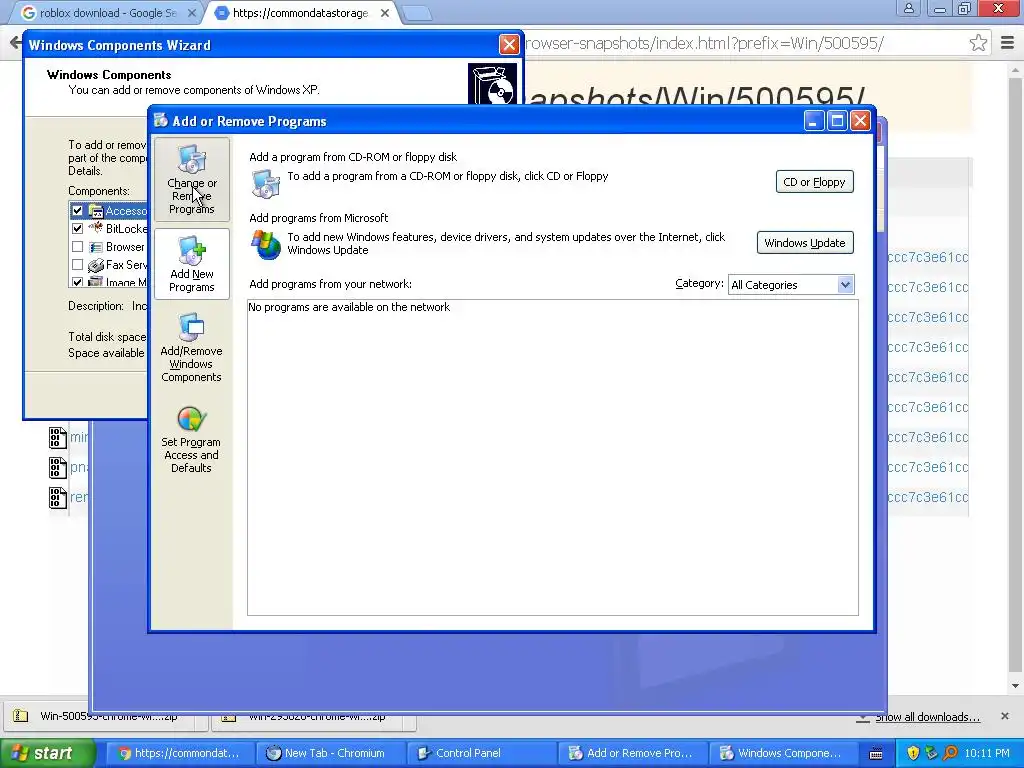1024x768 pixels.
Task: Open Set Program Access and Defaults
Action: coord(191,439)
